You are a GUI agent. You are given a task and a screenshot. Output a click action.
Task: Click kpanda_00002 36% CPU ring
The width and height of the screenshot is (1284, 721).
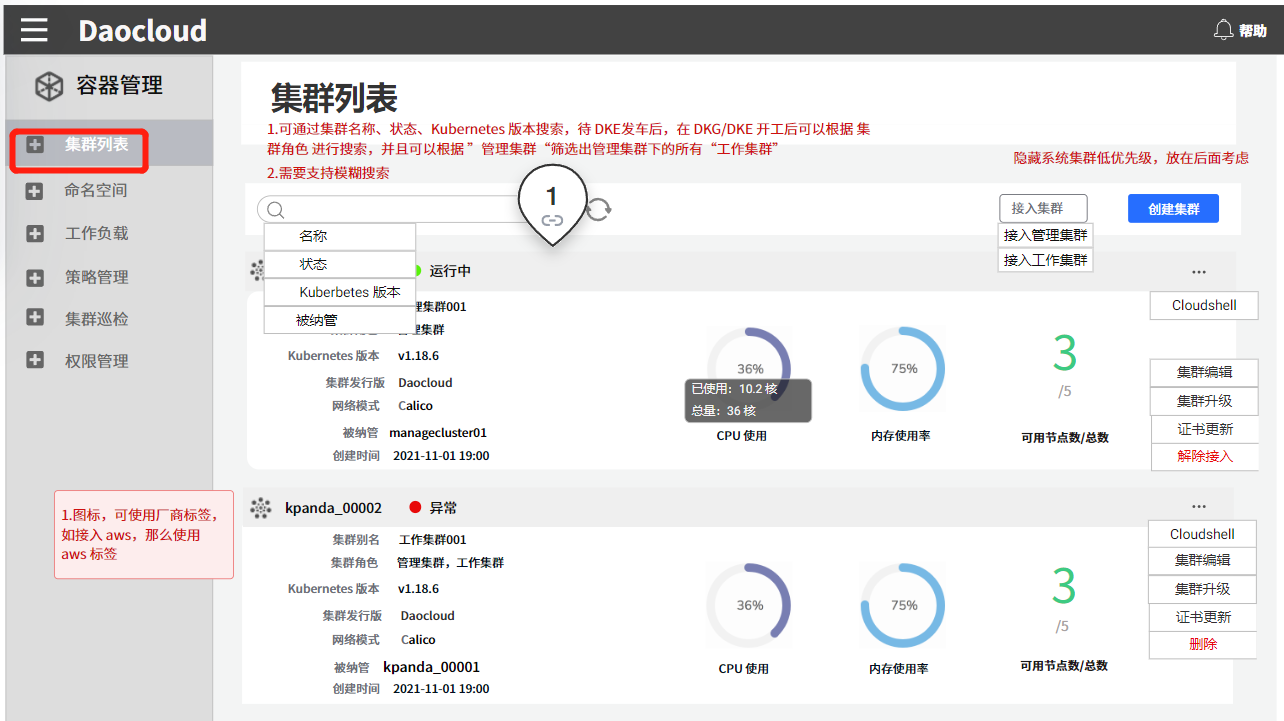pos(749,605)
